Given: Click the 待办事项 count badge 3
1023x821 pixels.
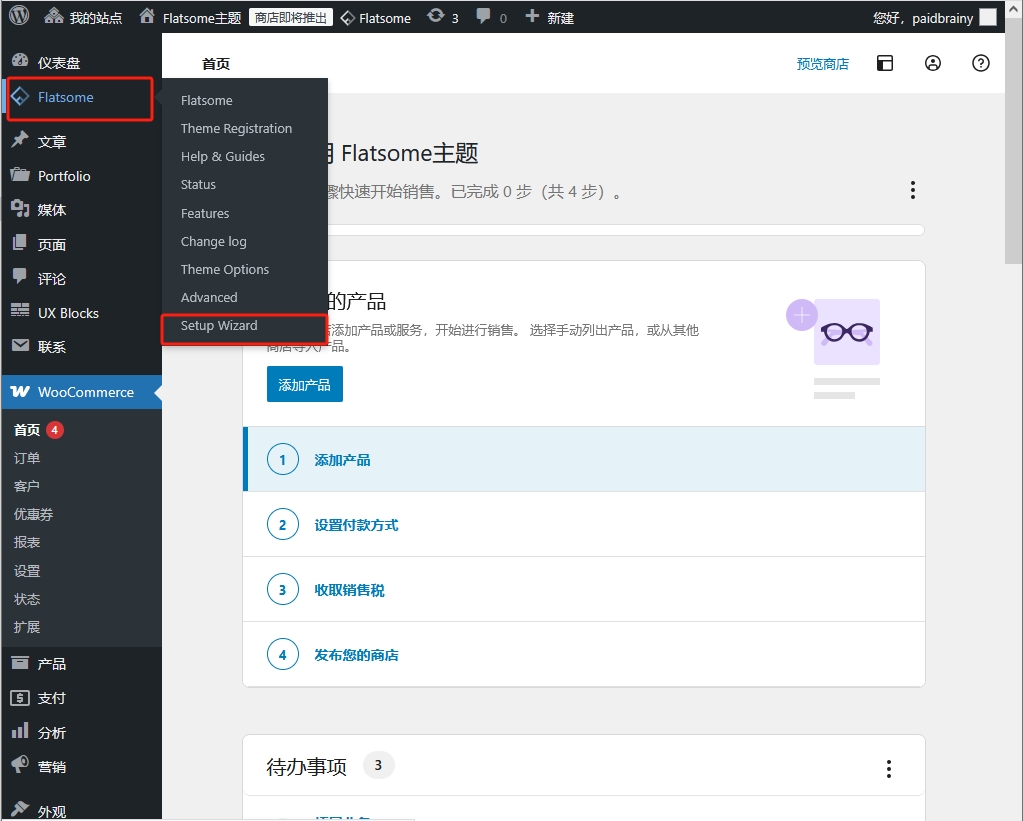Looking at the screenshot, I should pyautogui.click(x=378, y=765).
